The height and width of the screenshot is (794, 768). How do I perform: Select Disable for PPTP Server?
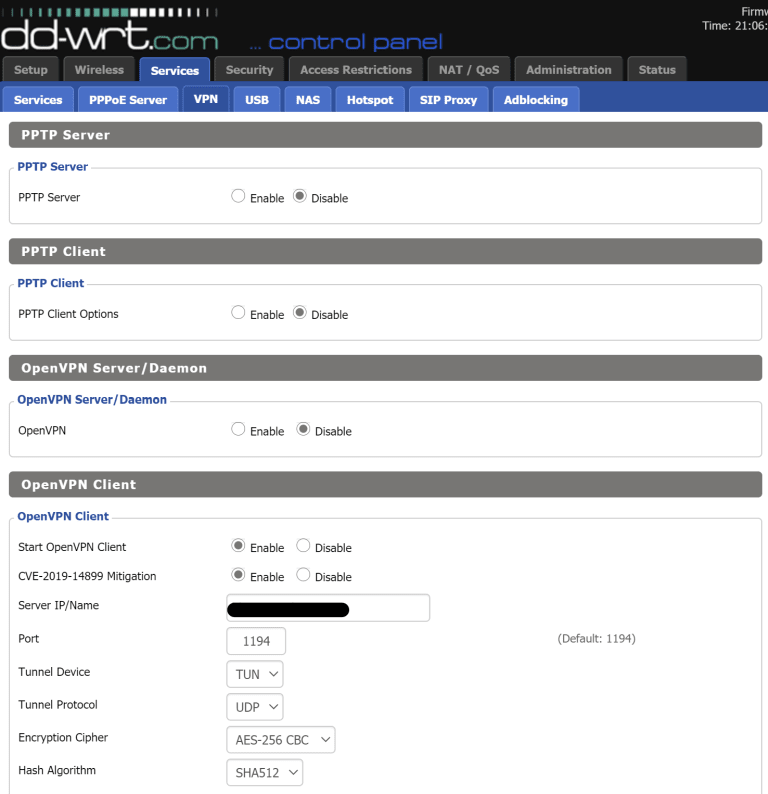300,196
